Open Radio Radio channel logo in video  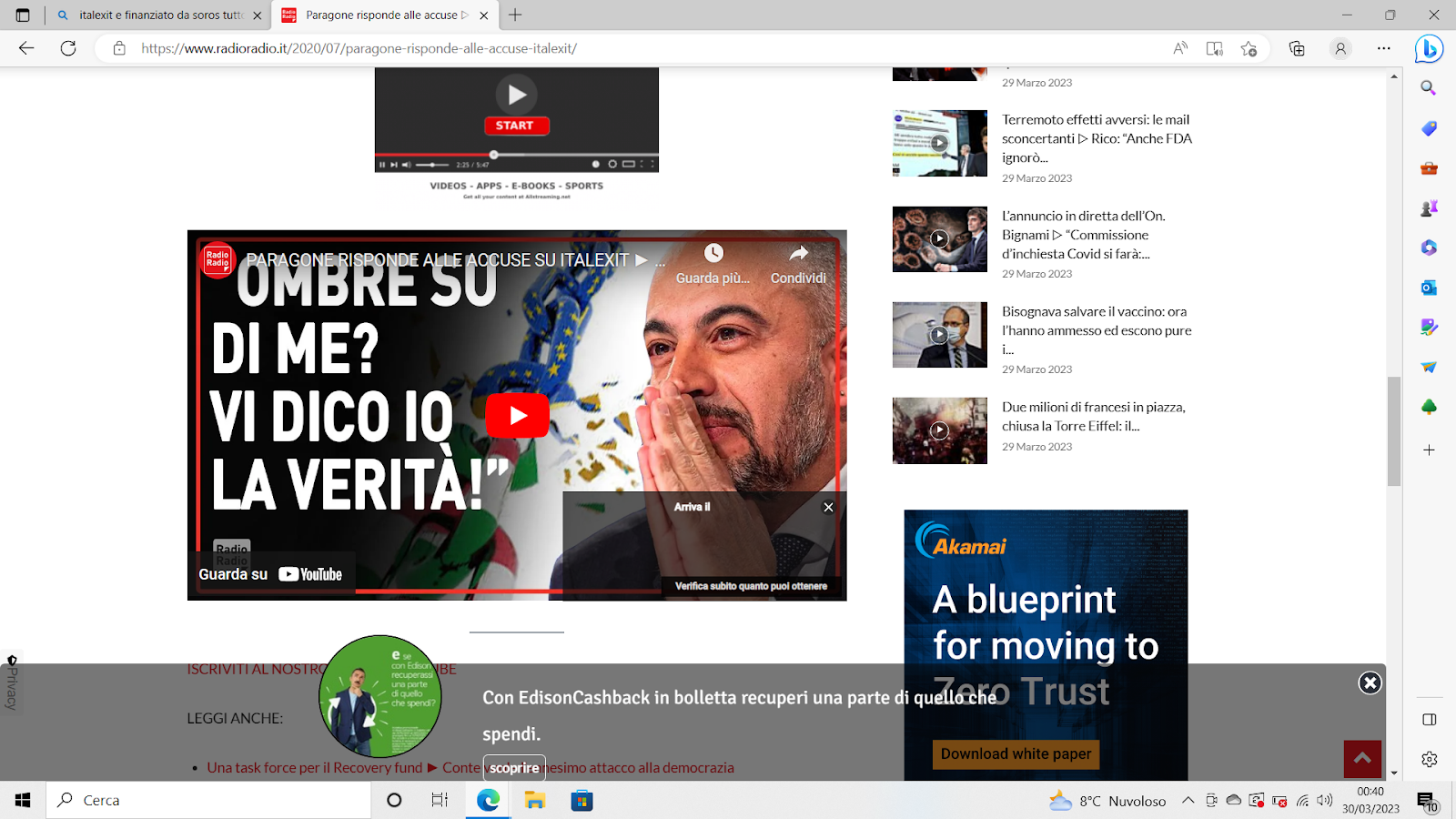click(x=218, y=260)
